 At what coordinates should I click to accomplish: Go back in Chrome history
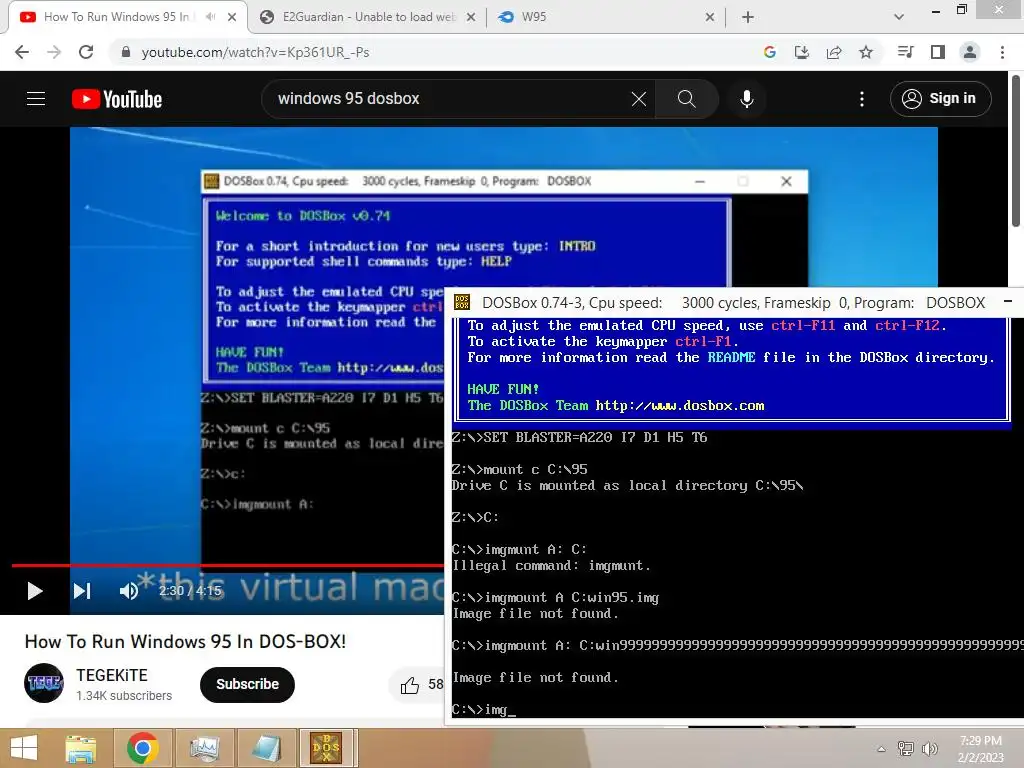coord(22,52)
